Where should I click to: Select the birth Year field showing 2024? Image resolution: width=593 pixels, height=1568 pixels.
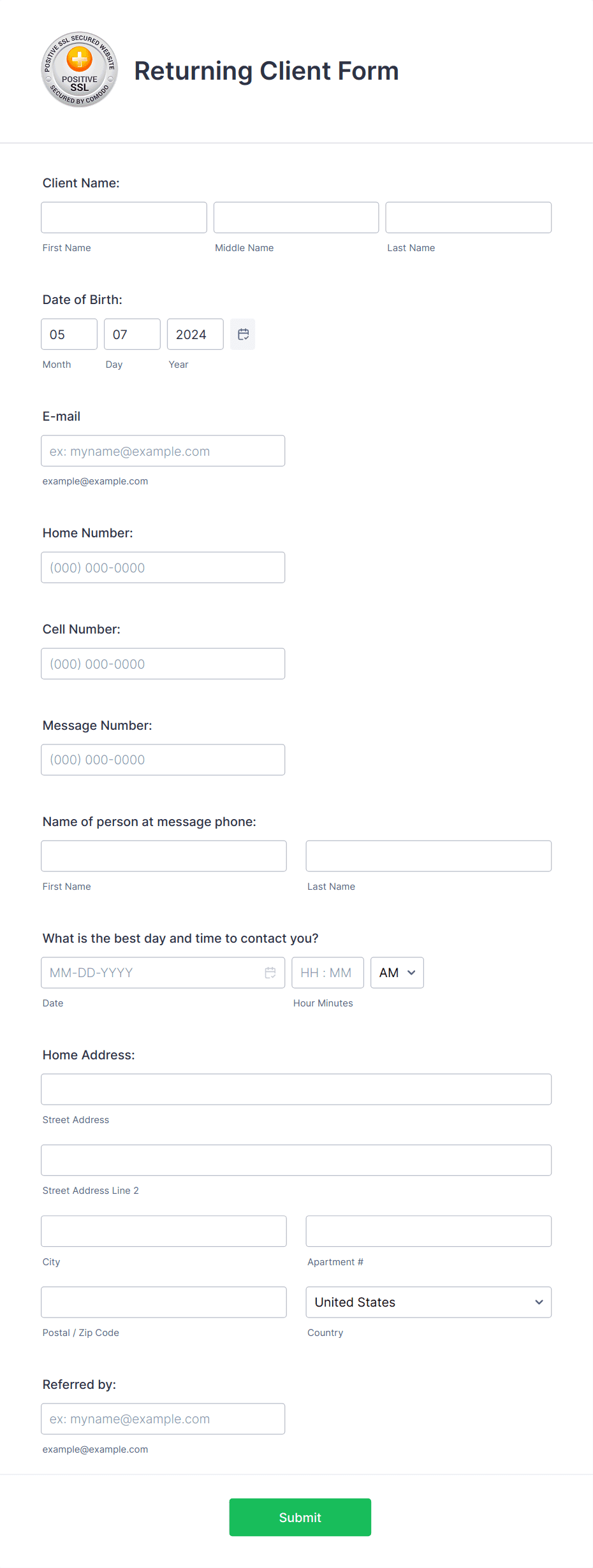(x=194, y=334)
